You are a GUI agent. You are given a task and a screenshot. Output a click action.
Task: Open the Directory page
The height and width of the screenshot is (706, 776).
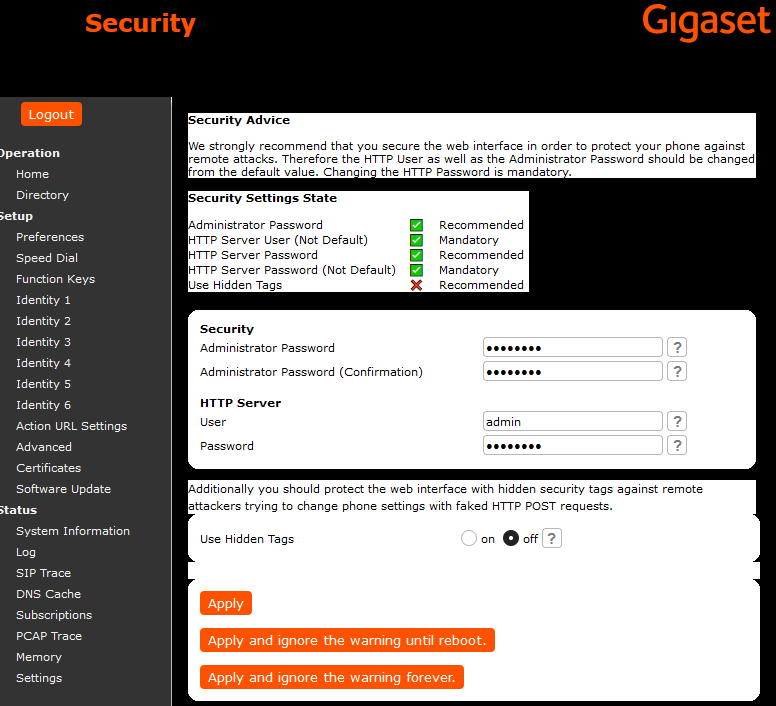tap(42, 195)
